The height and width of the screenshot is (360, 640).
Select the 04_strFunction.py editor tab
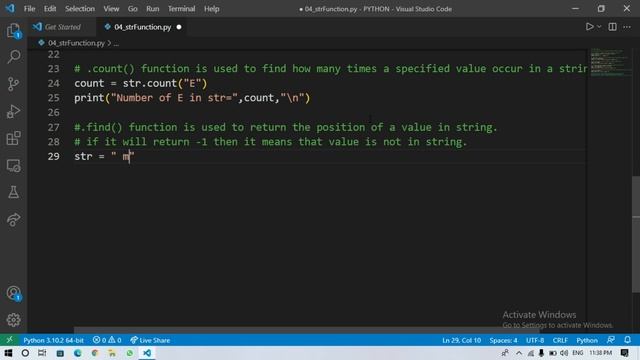click(142, 27)
